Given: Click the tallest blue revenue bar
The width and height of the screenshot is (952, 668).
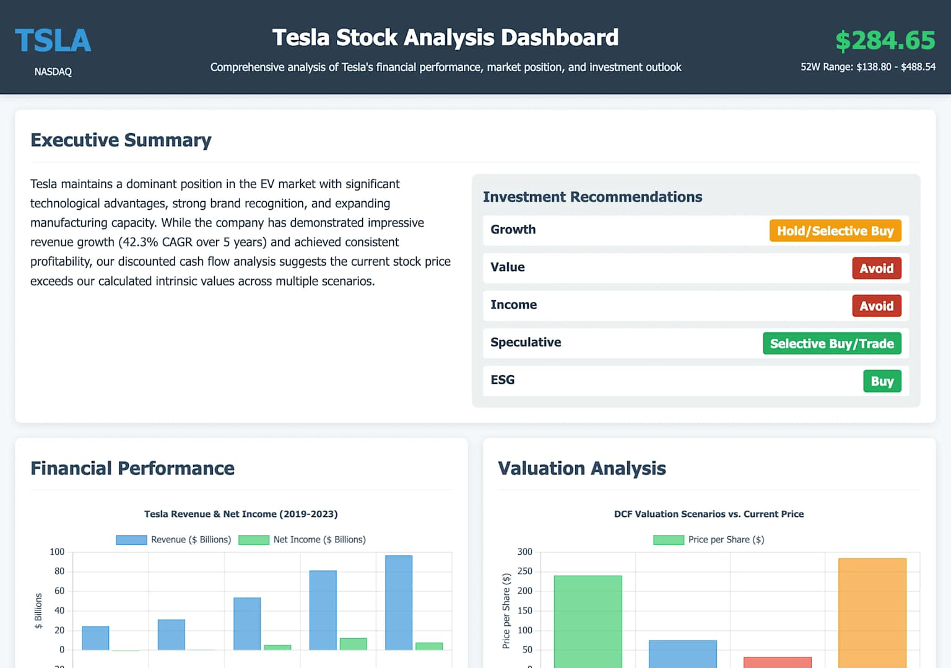Looking at the screenshot, I should point(399,602).
